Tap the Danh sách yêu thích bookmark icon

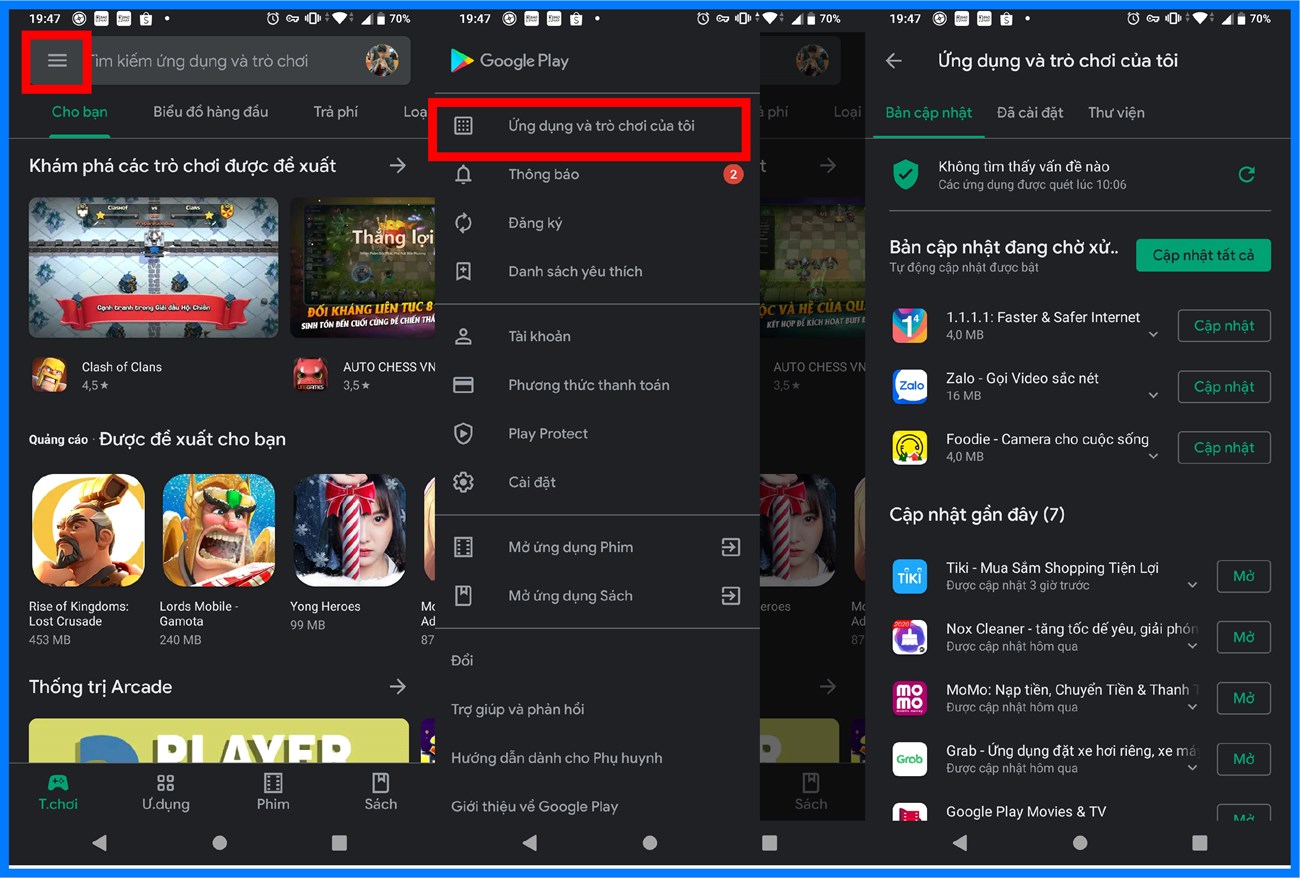click(x=463, y=271)
